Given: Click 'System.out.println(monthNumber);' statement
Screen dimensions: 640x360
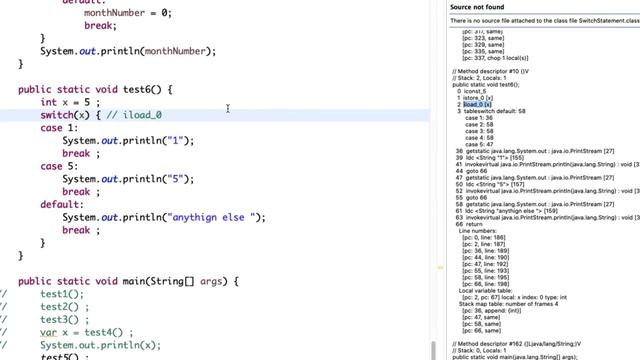Looking at the screenshot, I should point(128,51).
